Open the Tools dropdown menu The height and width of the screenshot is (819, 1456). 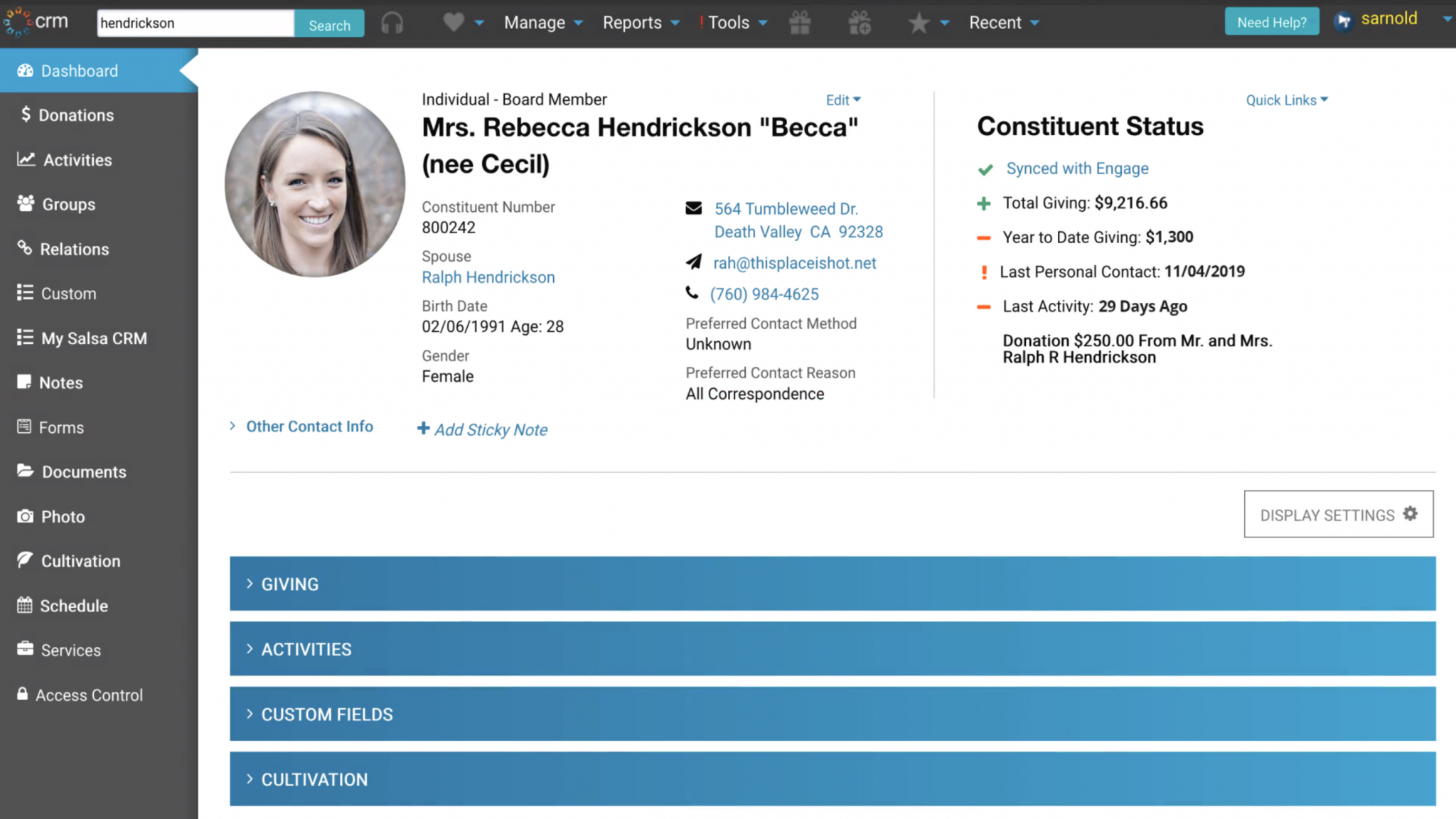(x=734, y=23)
